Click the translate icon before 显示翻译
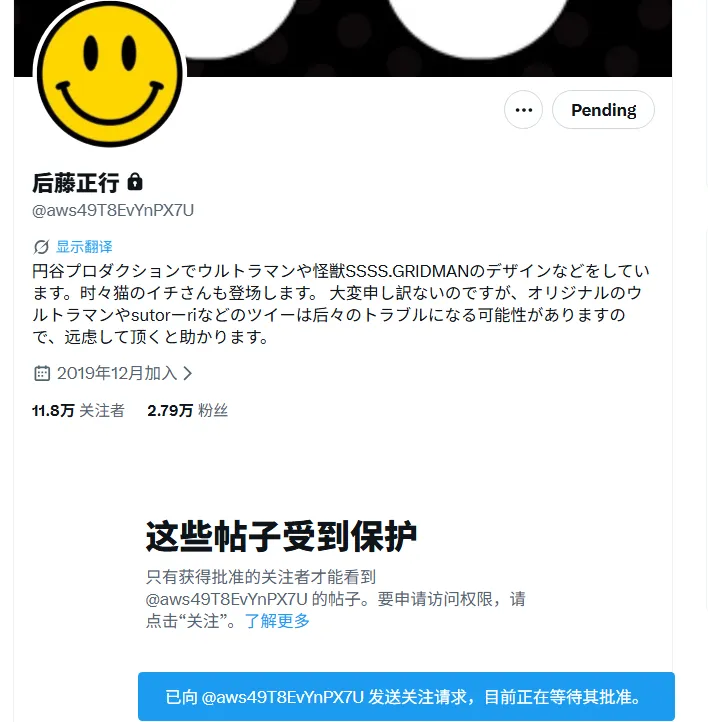The height and width of the screenshot is (722, 708). click(41, 247)
